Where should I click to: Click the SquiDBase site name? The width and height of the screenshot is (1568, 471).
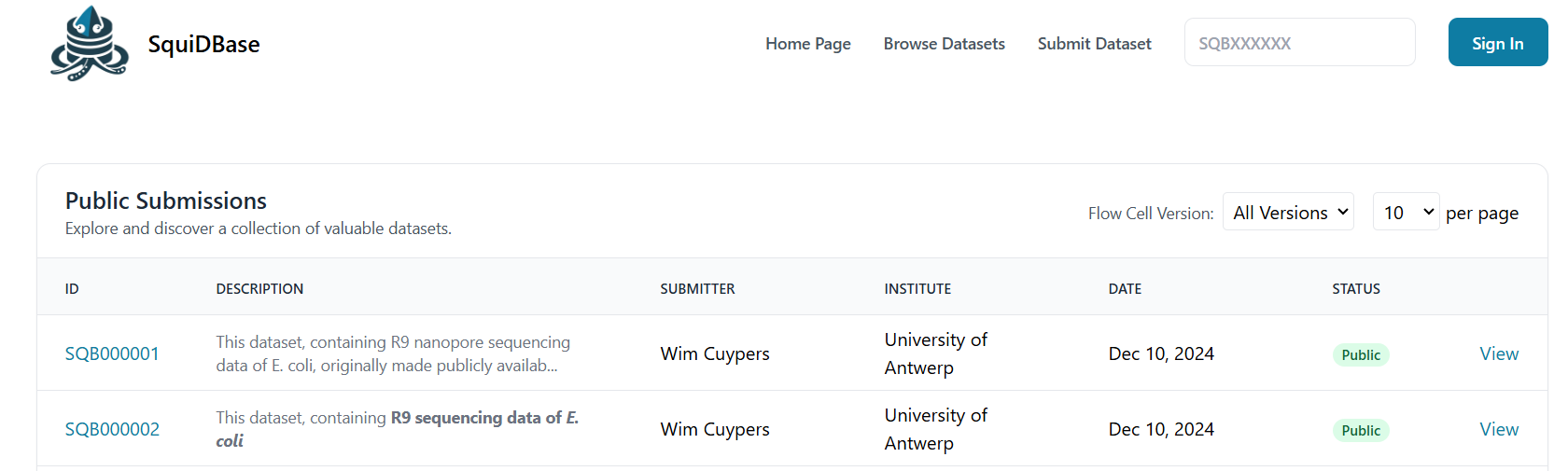[203, 44]
